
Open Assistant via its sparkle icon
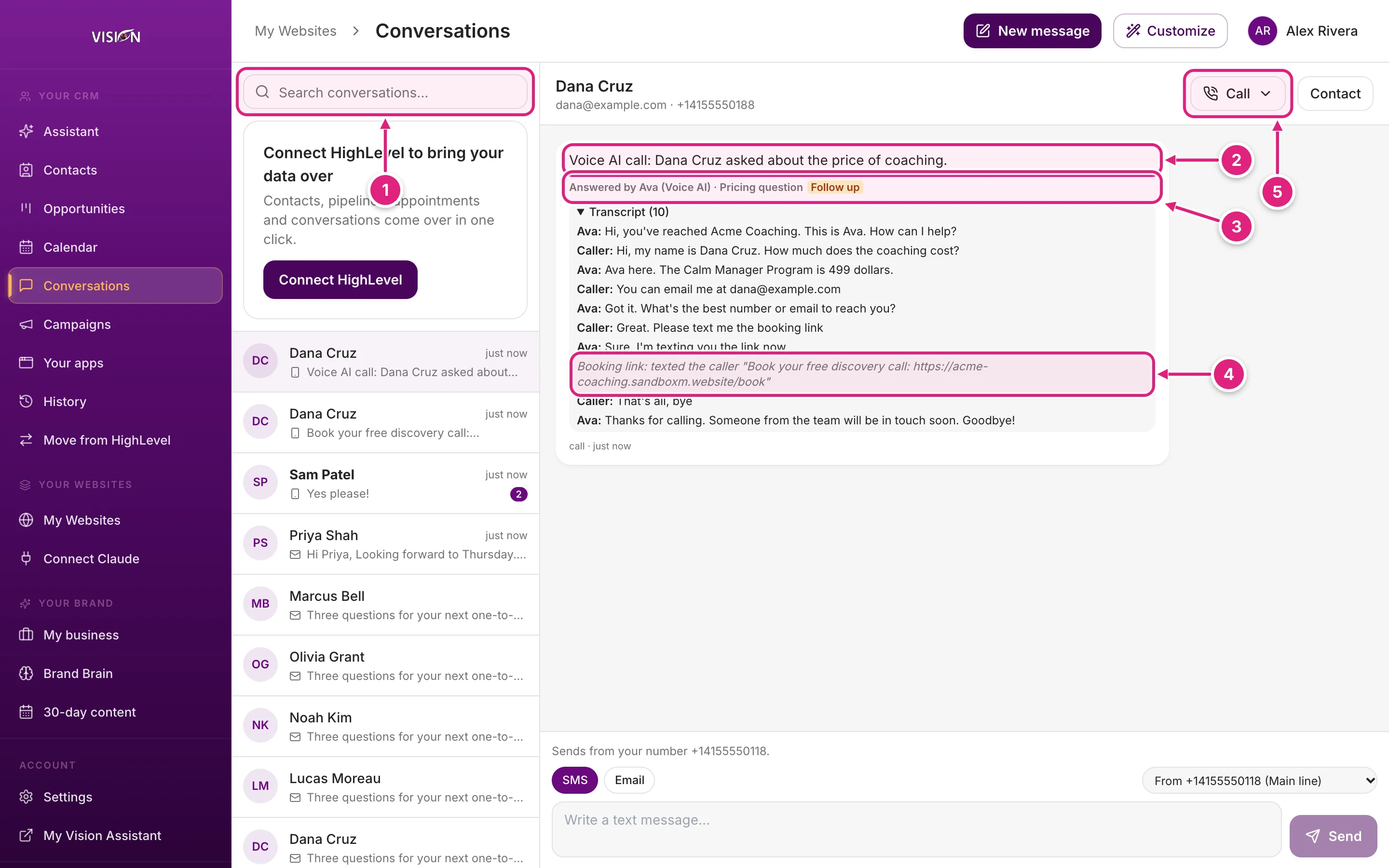(x=26, y=132)
